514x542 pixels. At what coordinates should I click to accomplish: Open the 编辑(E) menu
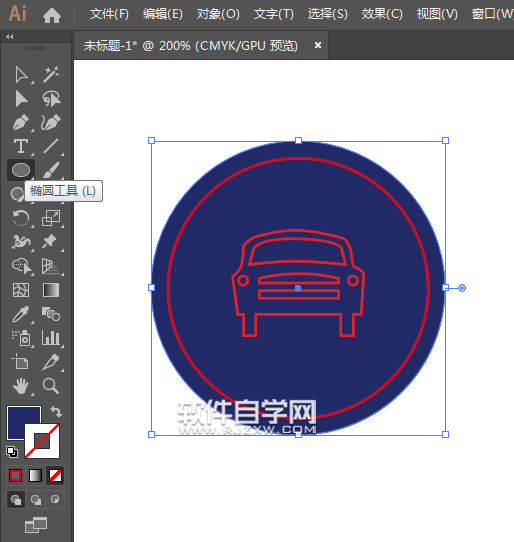(163, 14)
